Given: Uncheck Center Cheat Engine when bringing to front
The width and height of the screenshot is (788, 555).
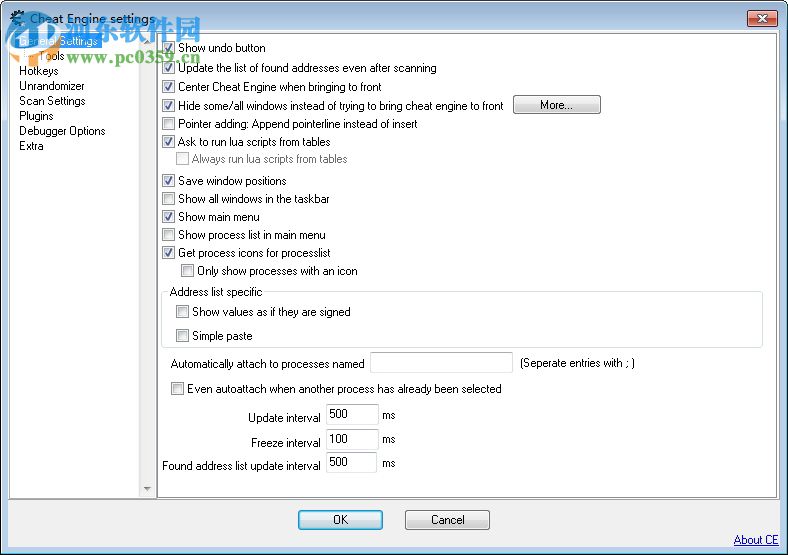Looking at the screenshot, I should pos(169,86).
